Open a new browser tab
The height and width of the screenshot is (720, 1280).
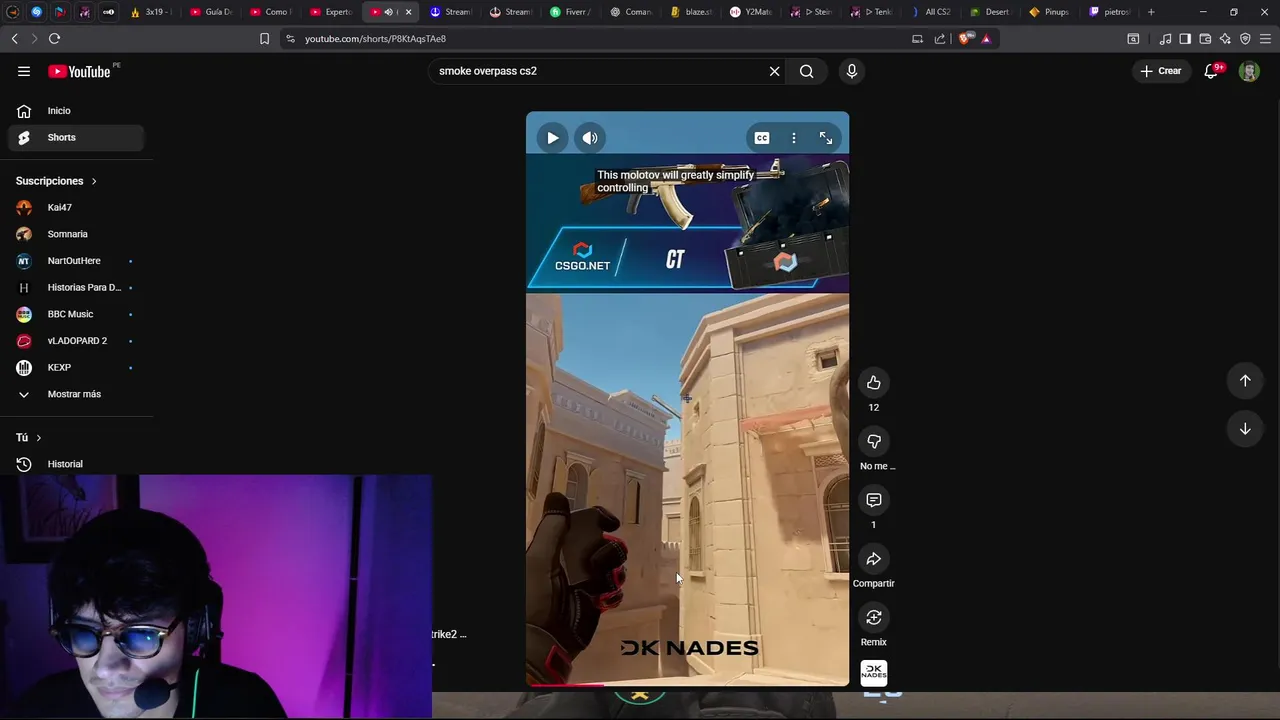coord(1151,12)
